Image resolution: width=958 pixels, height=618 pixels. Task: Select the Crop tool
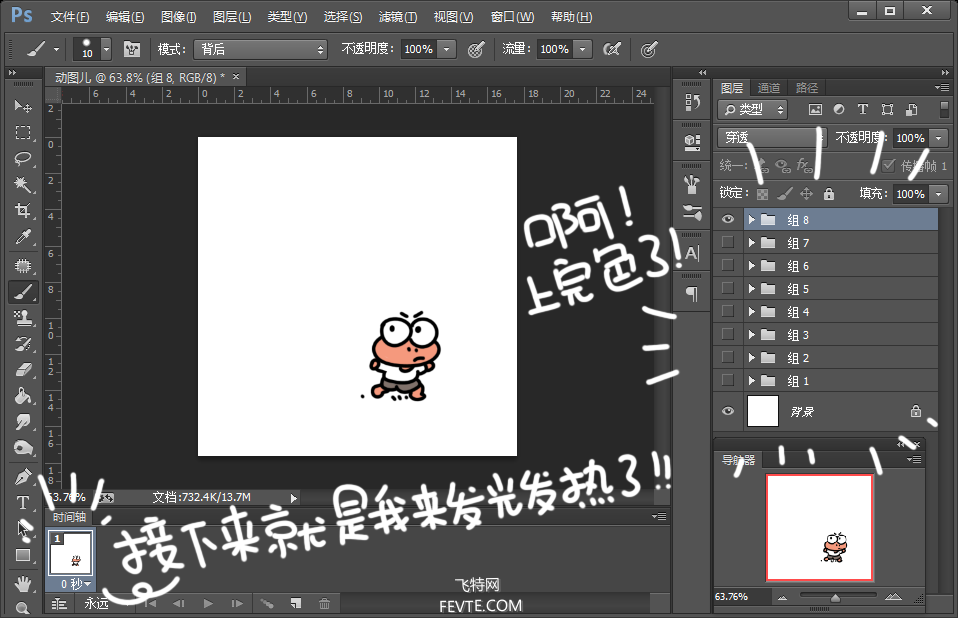(x=22, y=211)
